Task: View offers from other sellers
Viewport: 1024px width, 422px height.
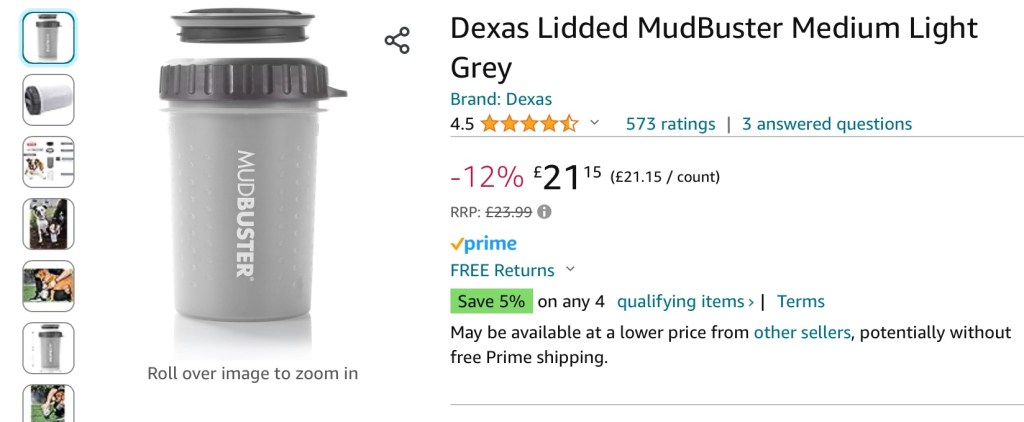Action: tap(802, 332)
